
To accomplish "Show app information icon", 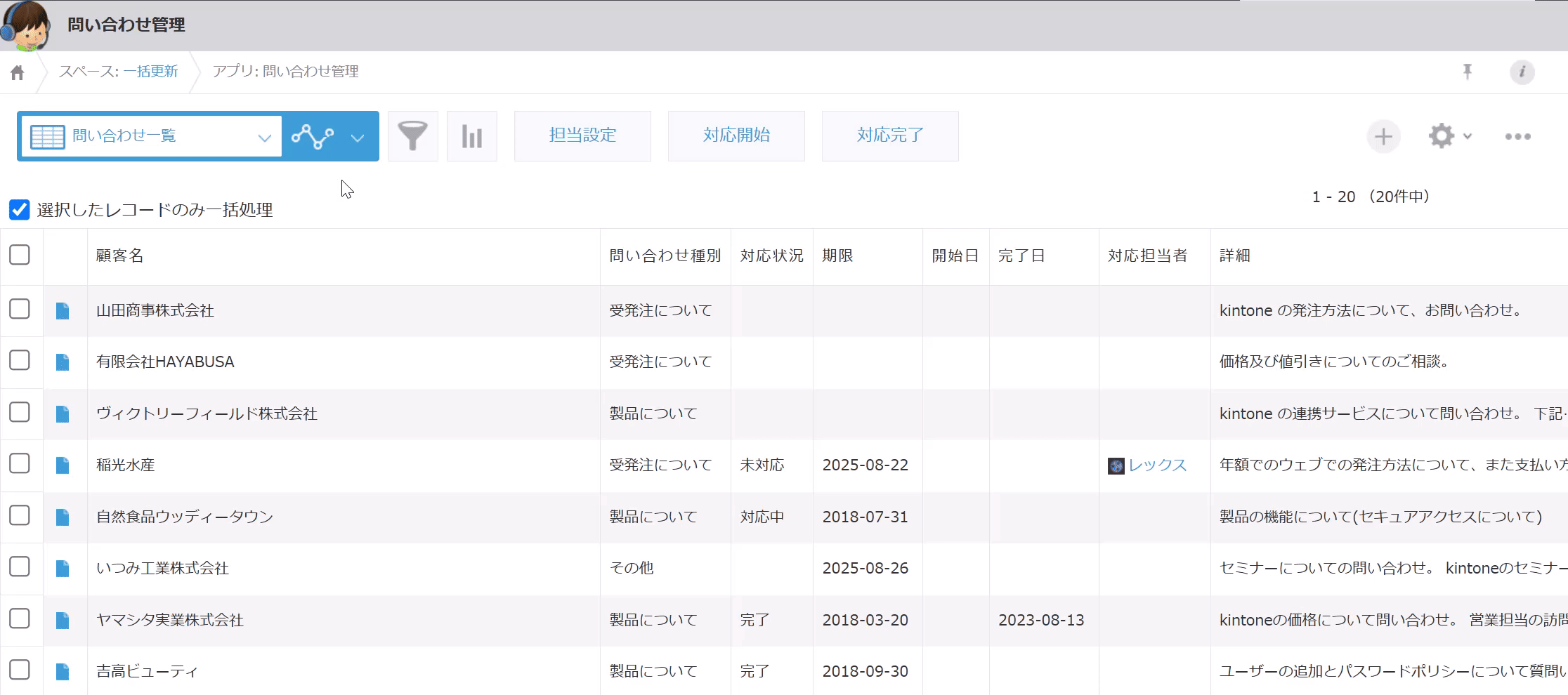I will pos(1522,72).
